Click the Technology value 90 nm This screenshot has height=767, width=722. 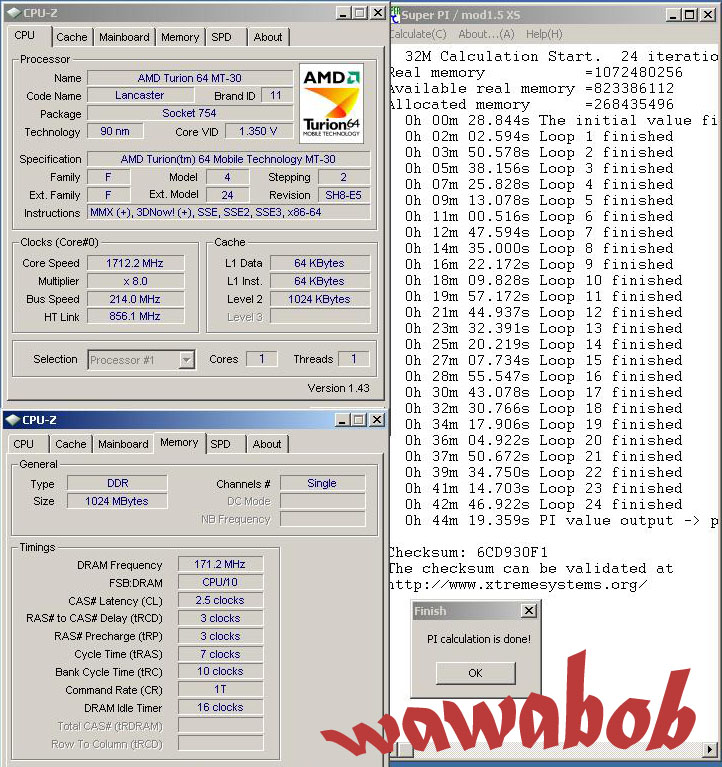click(x=115, y=132)
